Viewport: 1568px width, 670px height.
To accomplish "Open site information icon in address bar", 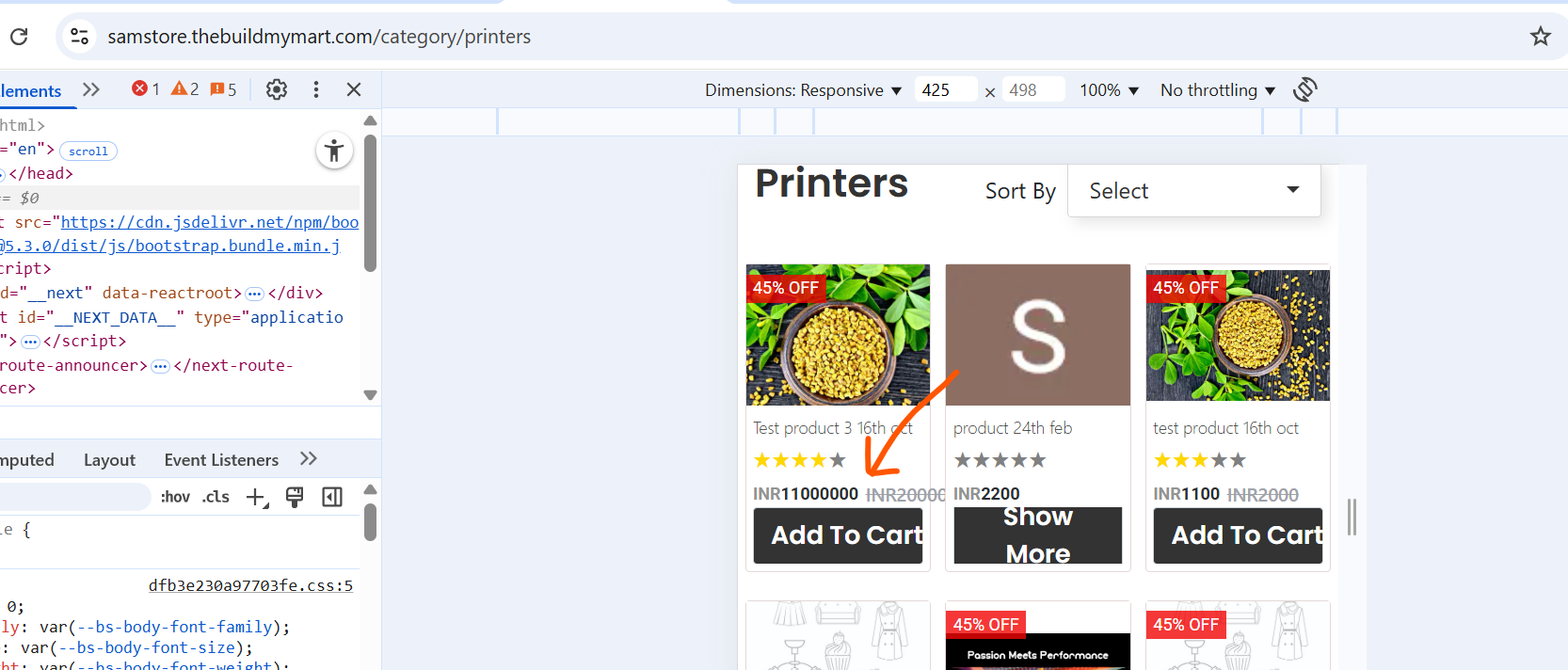I will [x=80, y=37].
